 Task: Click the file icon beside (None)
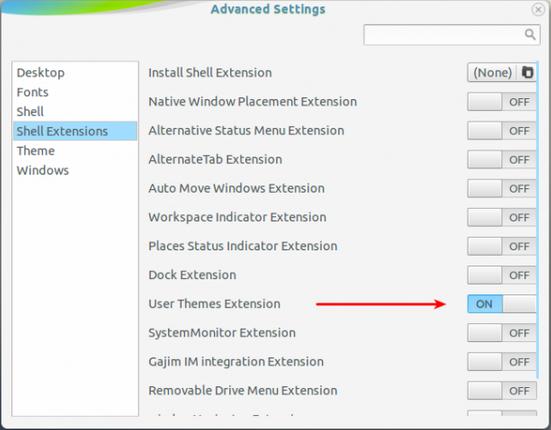coord(527,72)
